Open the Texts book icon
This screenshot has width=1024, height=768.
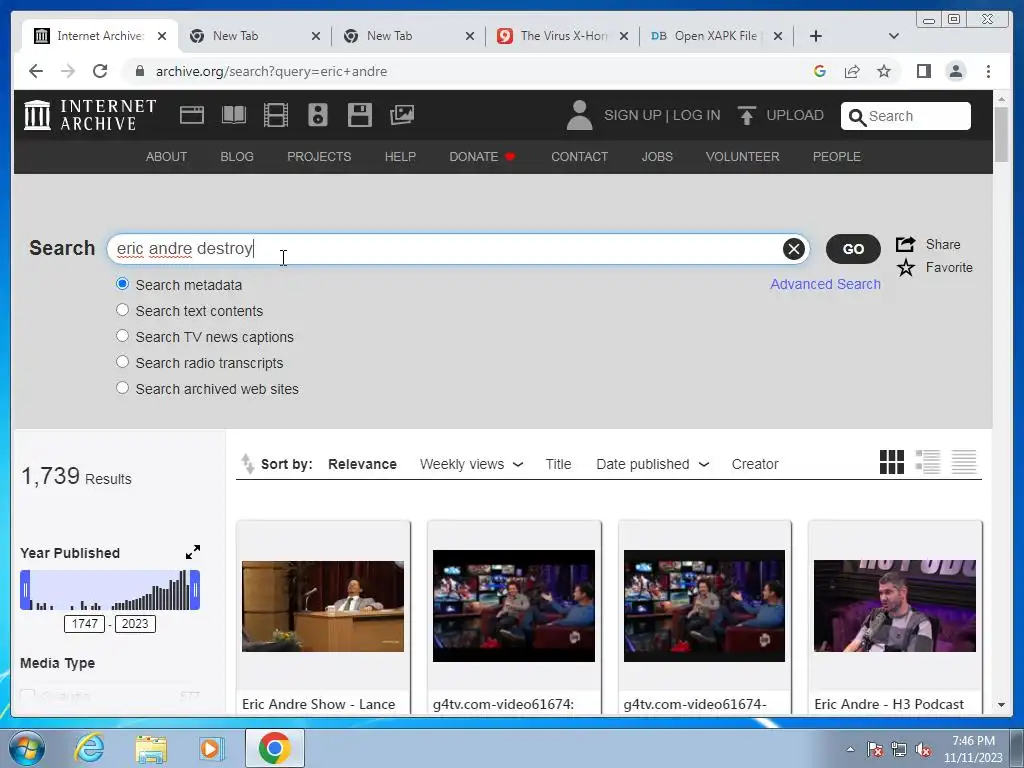pyautogui.click(x=234, y=115)
